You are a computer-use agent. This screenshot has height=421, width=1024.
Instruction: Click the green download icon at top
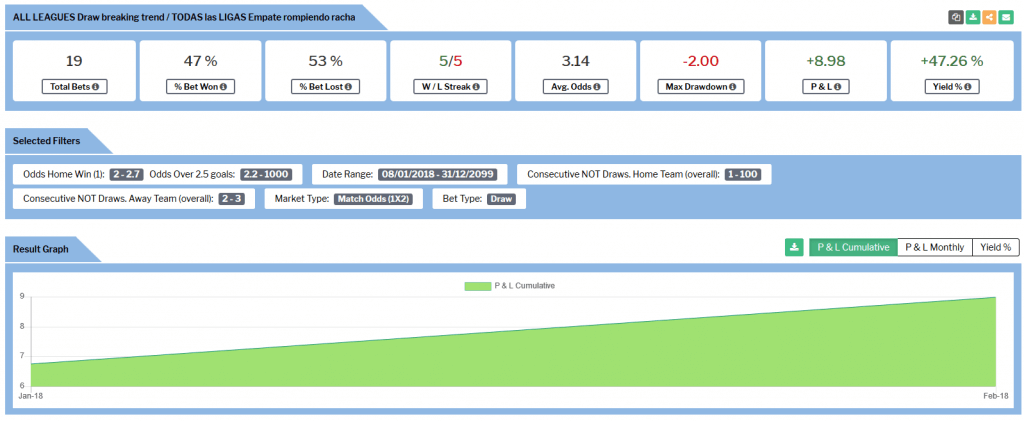point(973,17)
